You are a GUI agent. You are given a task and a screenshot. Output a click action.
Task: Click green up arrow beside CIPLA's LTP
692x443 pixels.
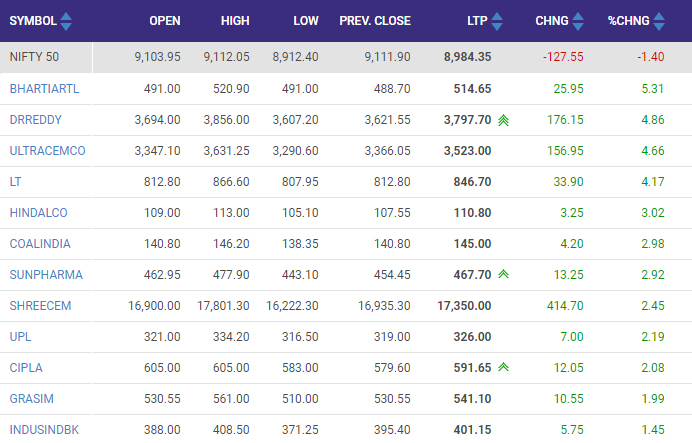pos(502,367)
